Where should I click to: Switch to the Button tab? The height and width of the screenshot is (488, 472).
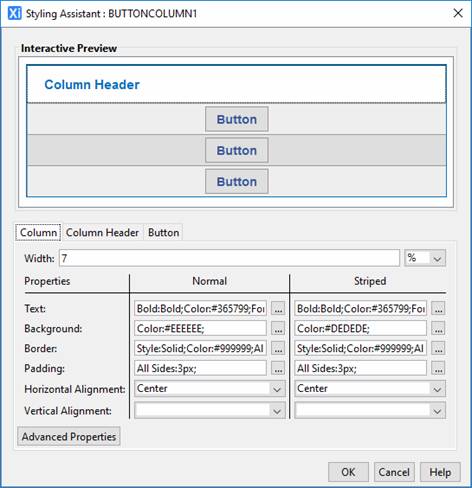coord(163,232)
